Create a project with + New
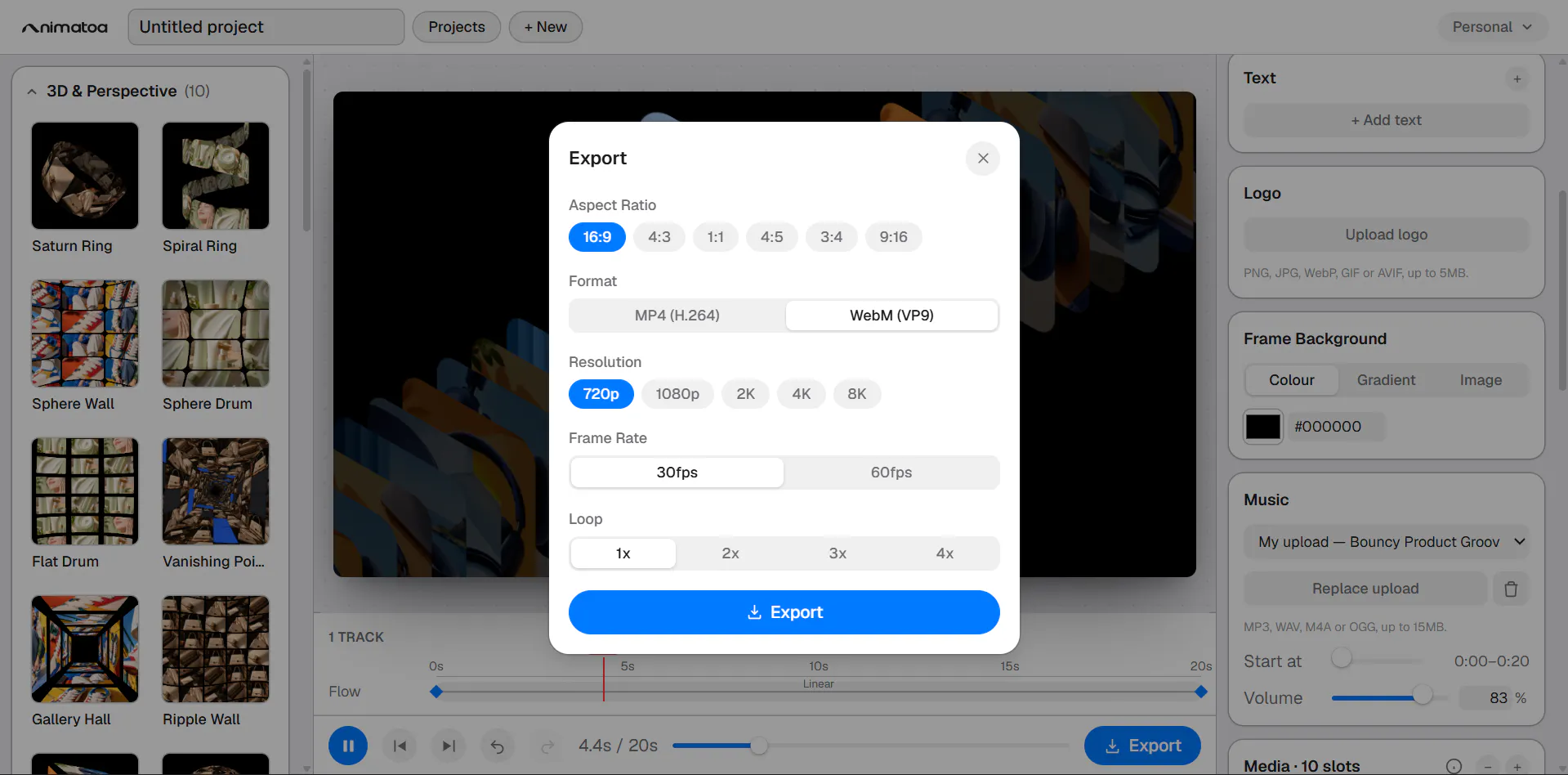The width and height of the screenshot is (1568, 775). coord(546,27)
